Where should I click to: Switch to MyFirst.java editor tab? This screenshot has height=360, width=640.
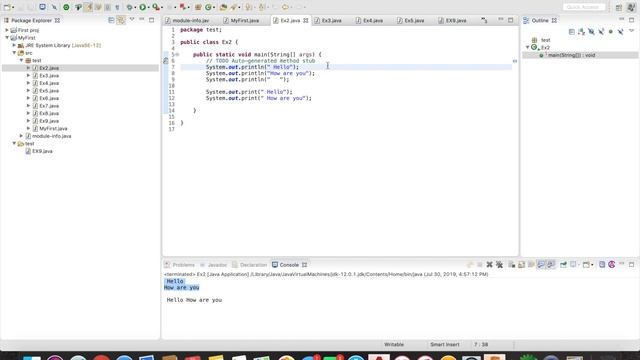click(241, 20)
